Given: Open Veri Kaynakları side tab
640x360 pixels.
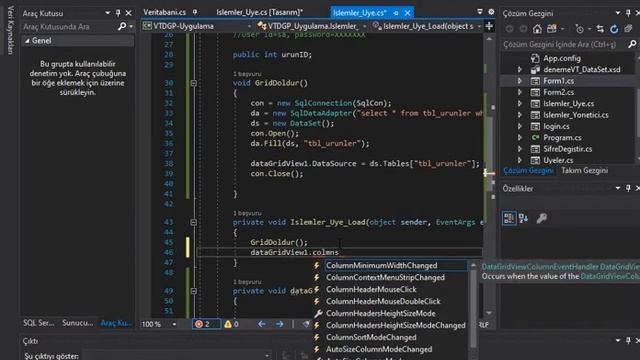Looking at the screenshot, I should click(x=11, y=30).
